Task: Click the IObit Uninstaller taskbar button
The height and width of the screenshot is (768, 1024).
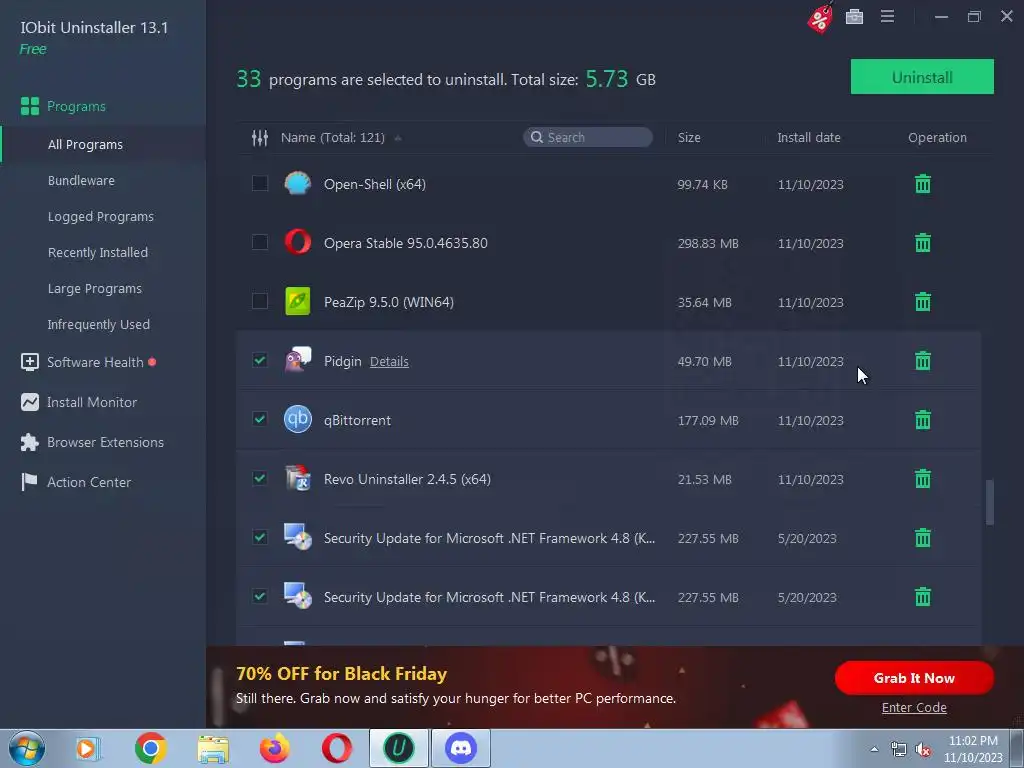Action: 399,748
